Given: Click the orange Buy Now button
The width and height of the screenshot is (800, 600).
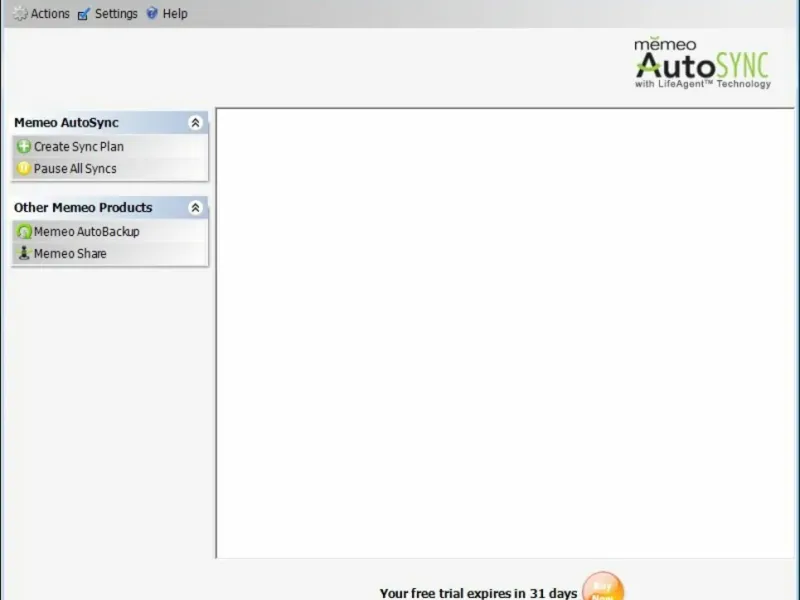Looking at the screenshot, I should click(603, 586).
